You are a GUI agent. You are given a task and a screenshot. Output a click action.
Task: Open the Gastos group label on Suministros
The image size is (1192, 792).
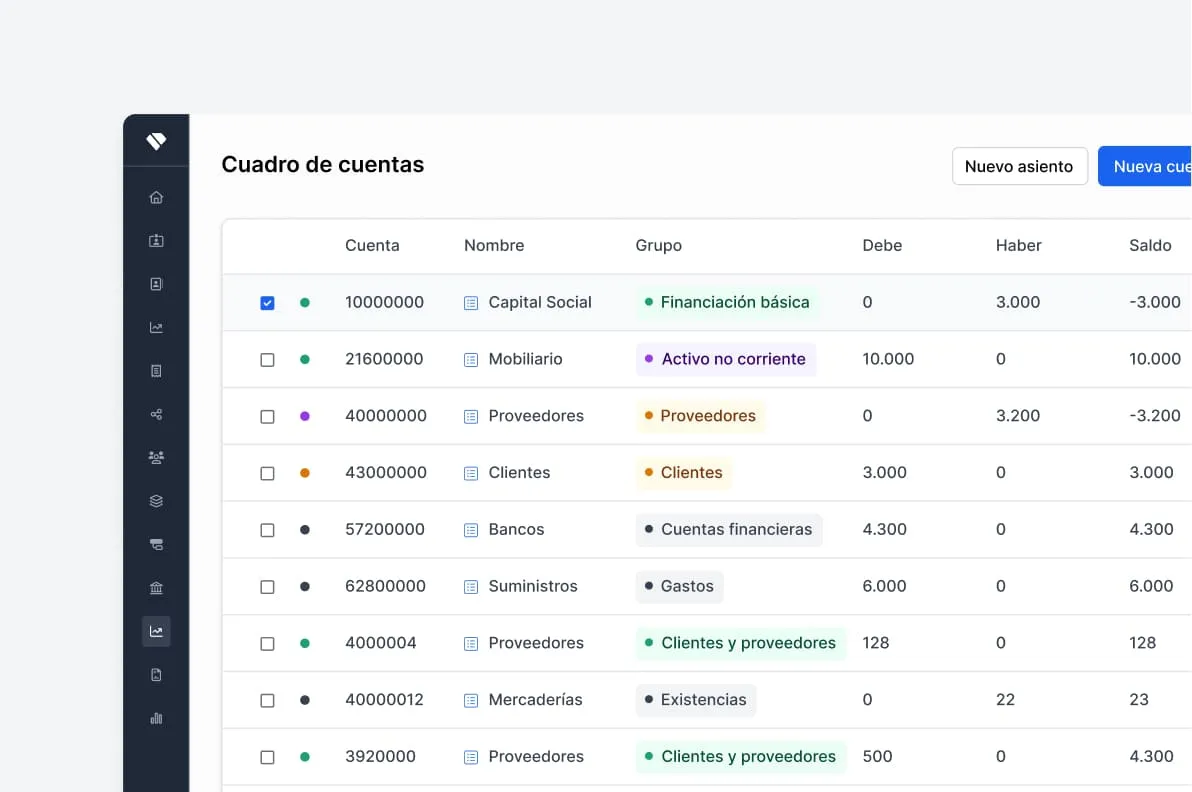tap(679, 587)
